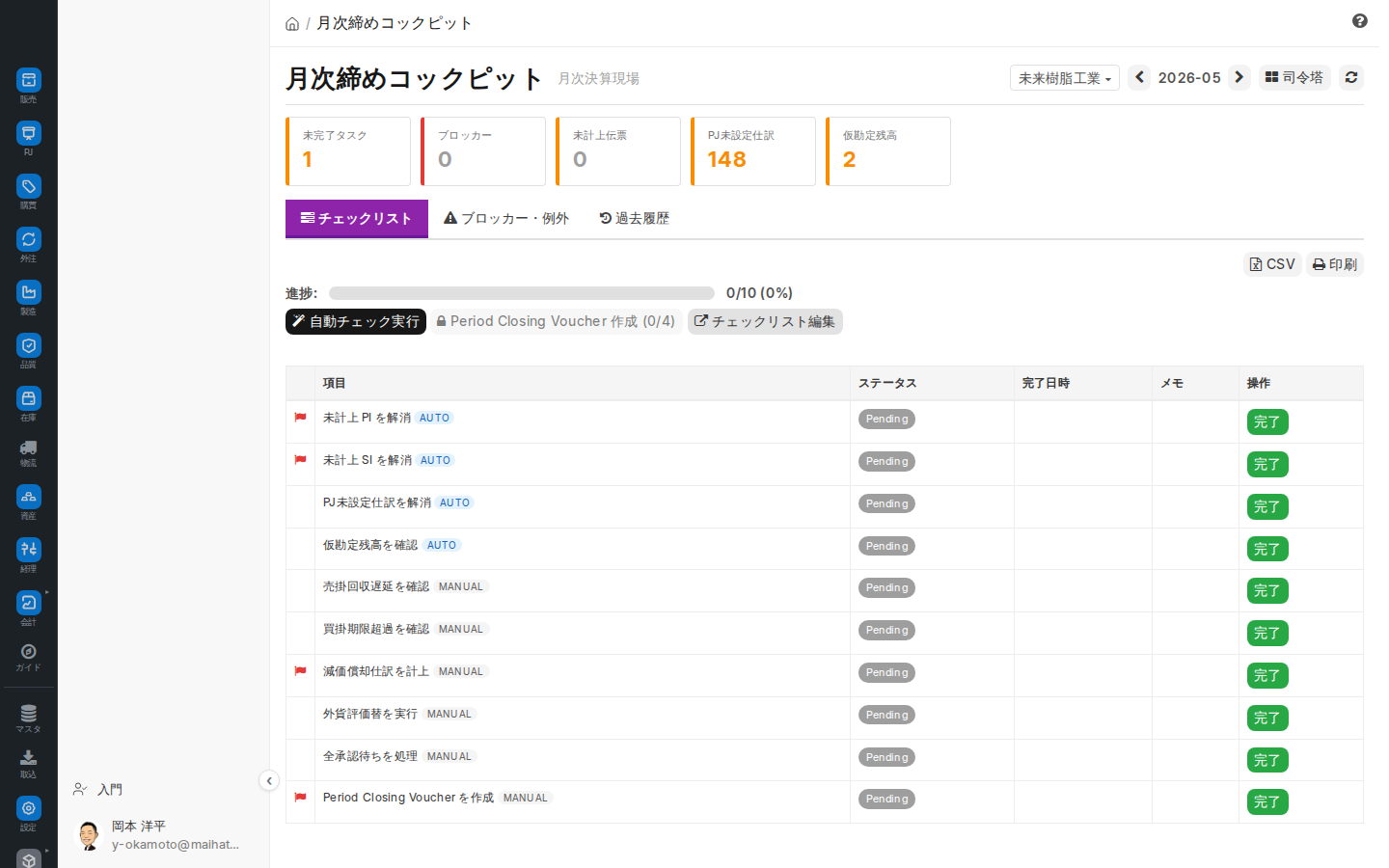Go to the home breadcrumb icon
1389x868 pixels.
click(x=292, y=24)
